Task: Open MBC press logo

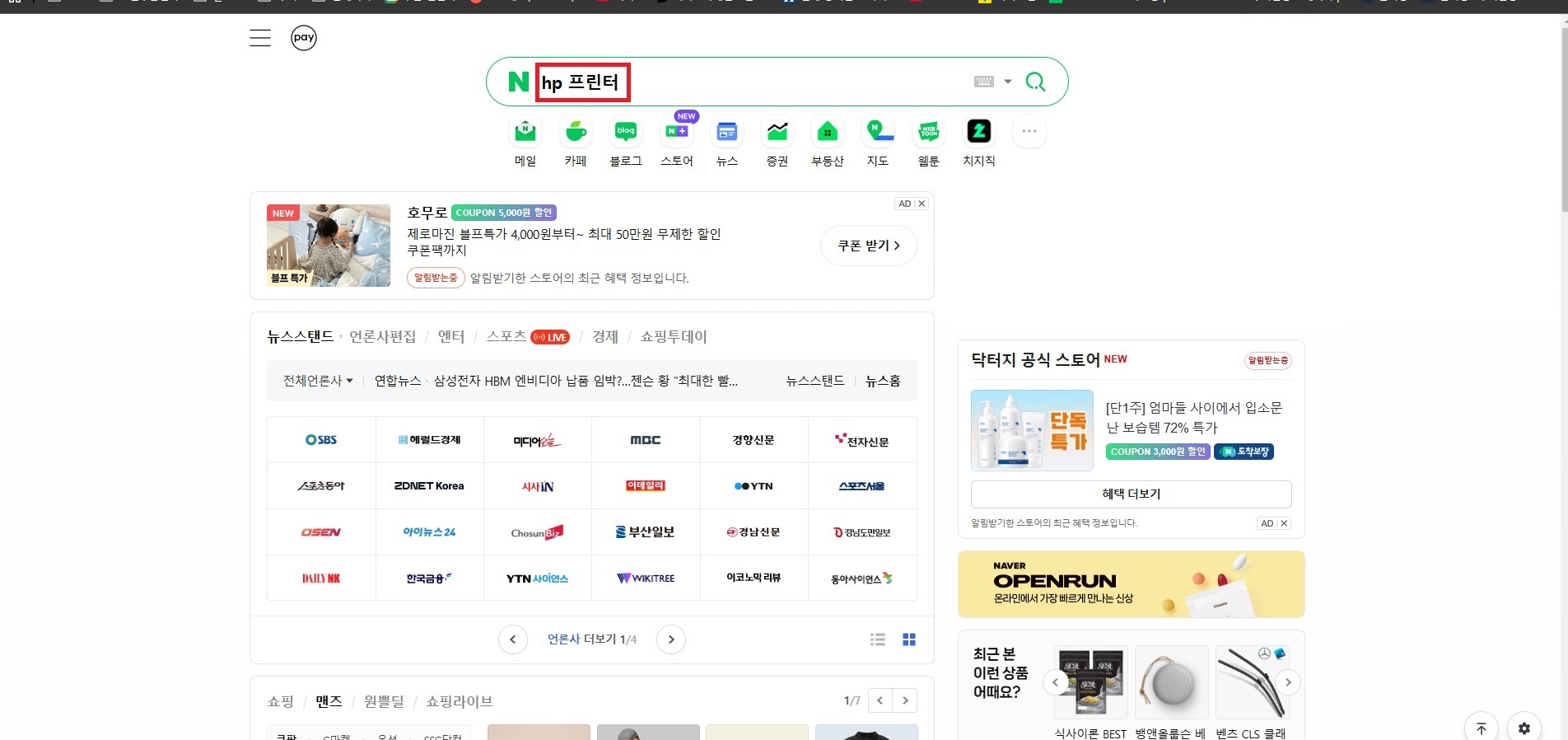Action: click(x=646, y=440)
